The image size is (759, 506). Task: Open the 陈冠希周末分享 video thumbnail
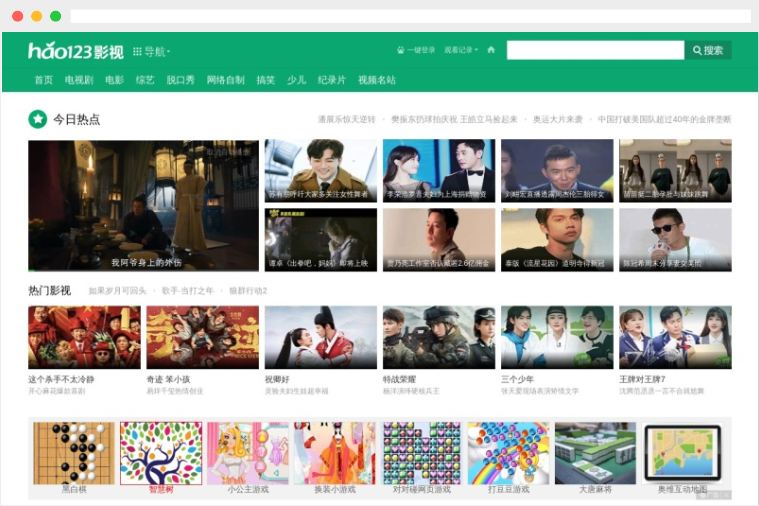point(675,240)
